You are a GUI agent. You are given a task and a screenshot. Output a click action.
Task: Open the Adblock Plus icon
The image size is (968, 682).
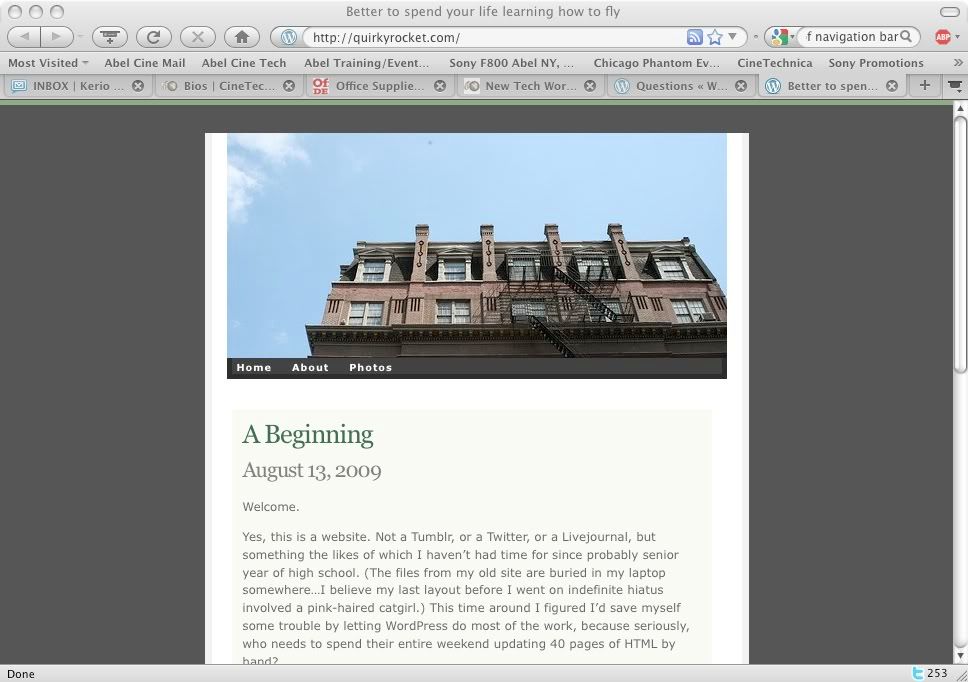click(x=942, y=37)
